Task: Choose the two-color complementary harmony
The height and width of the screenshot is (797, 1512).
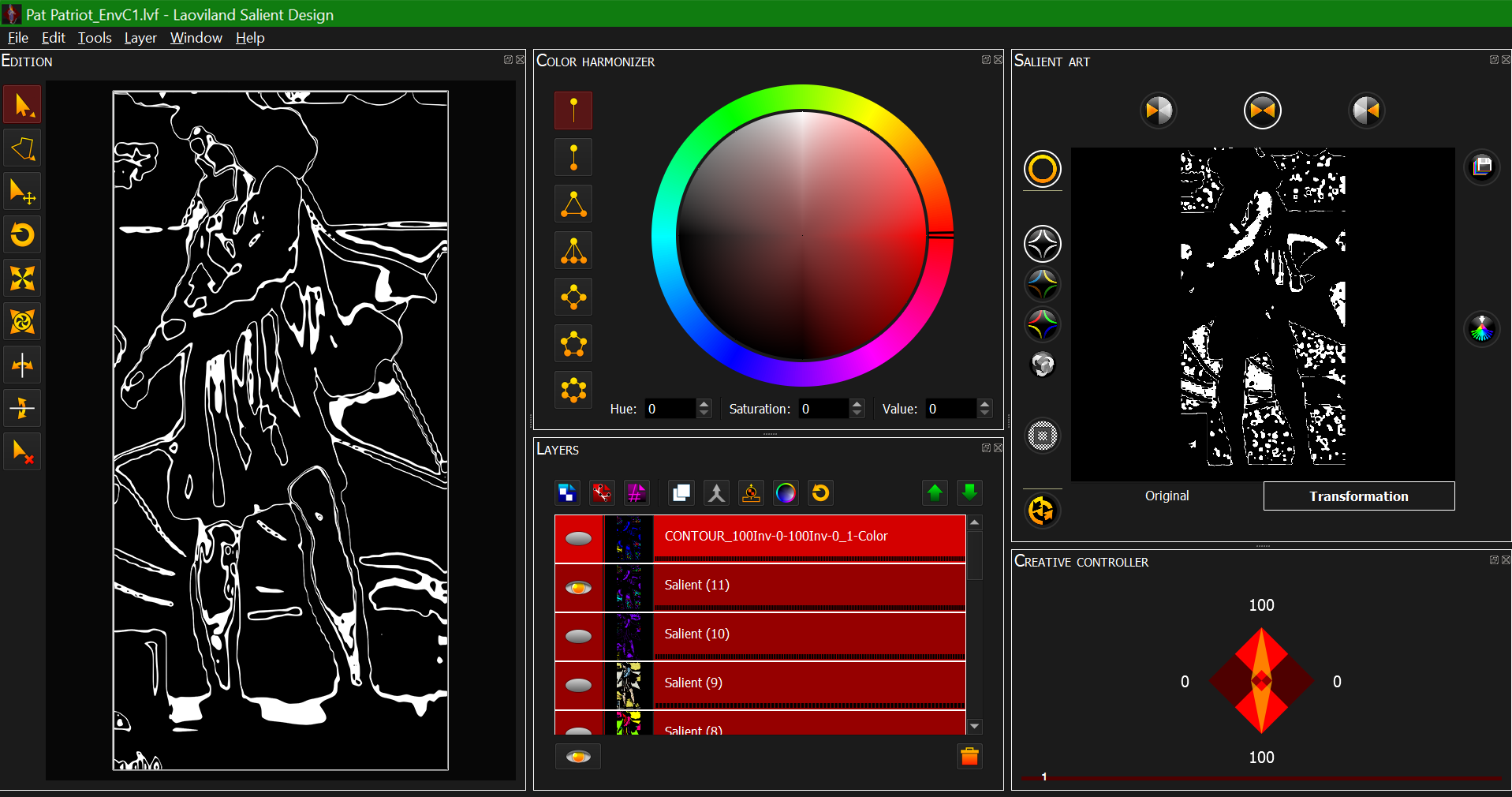Action: pos(573,157)
